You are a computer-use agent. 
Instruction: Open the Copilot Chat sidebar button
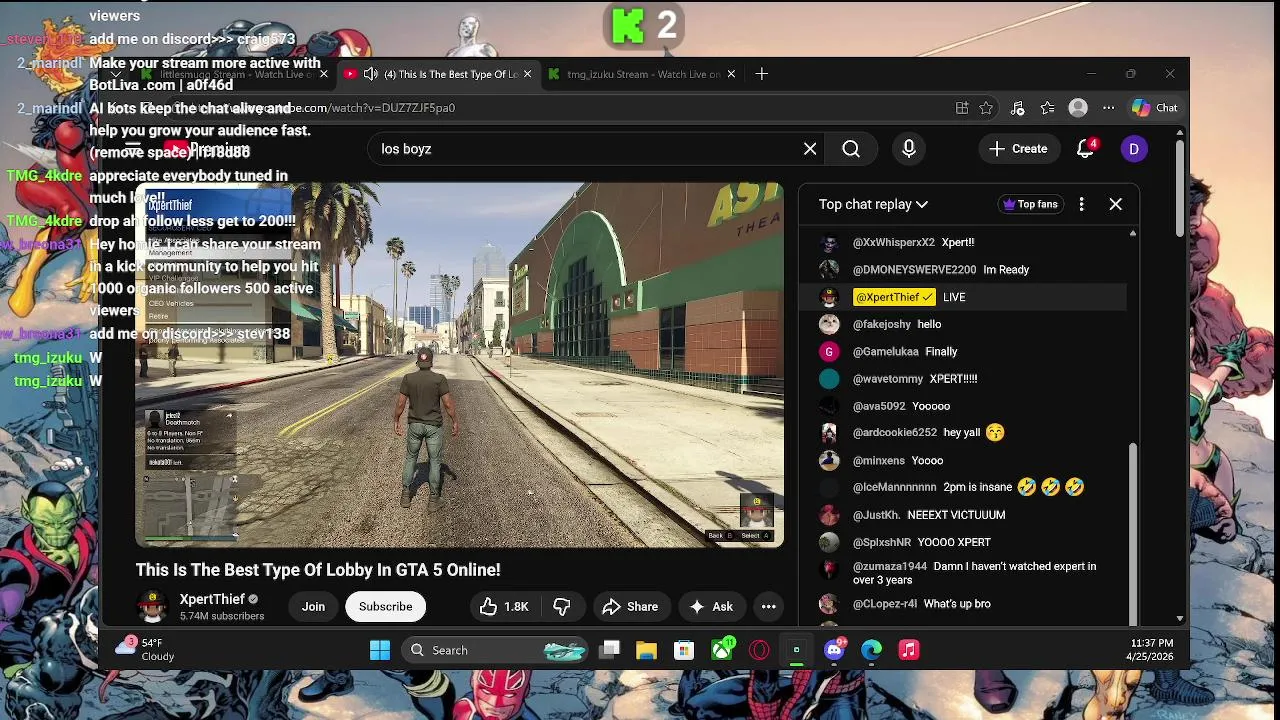click(1154, 108)
